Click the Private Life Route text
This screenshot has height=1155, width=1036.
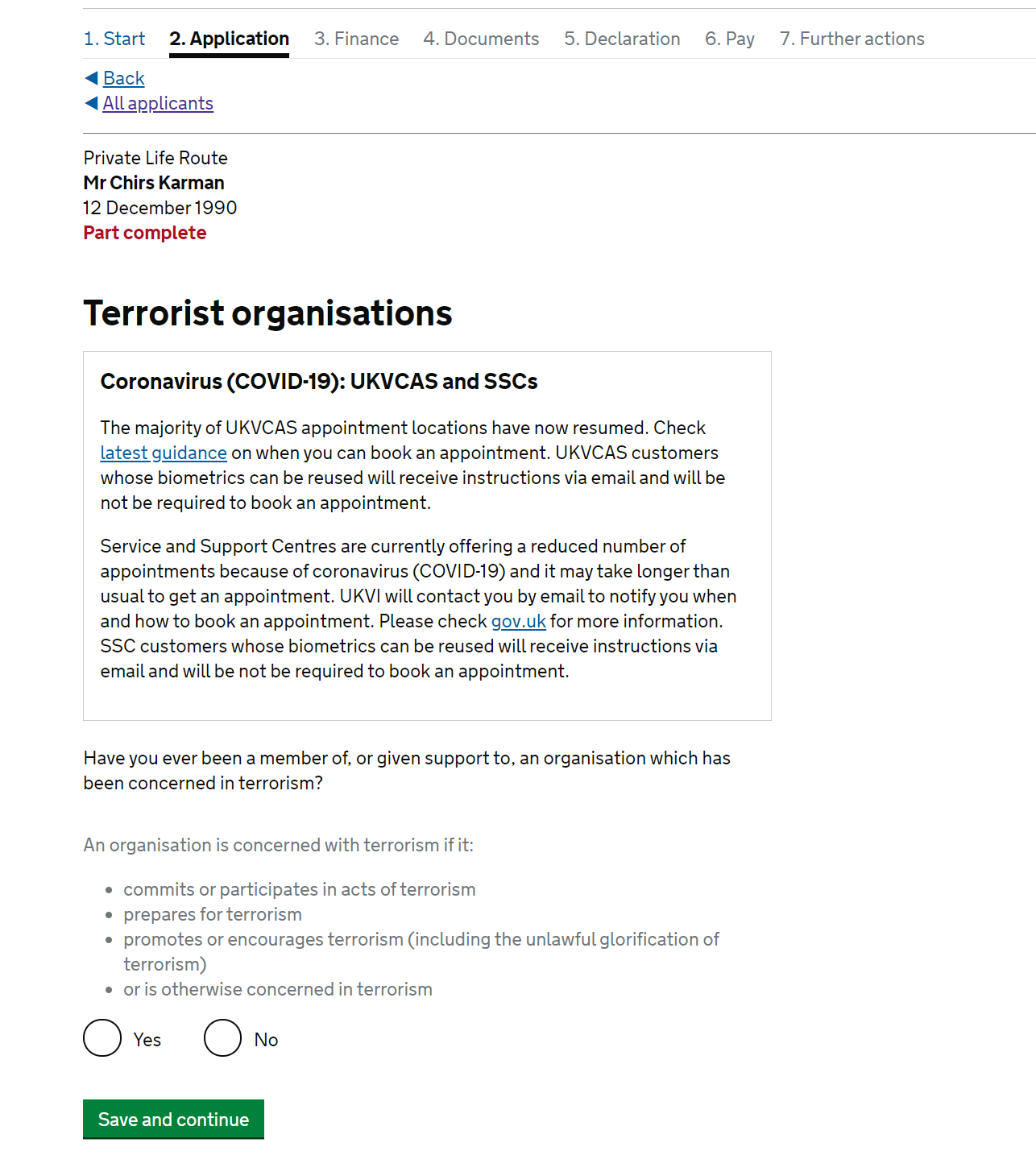point(155,158)
